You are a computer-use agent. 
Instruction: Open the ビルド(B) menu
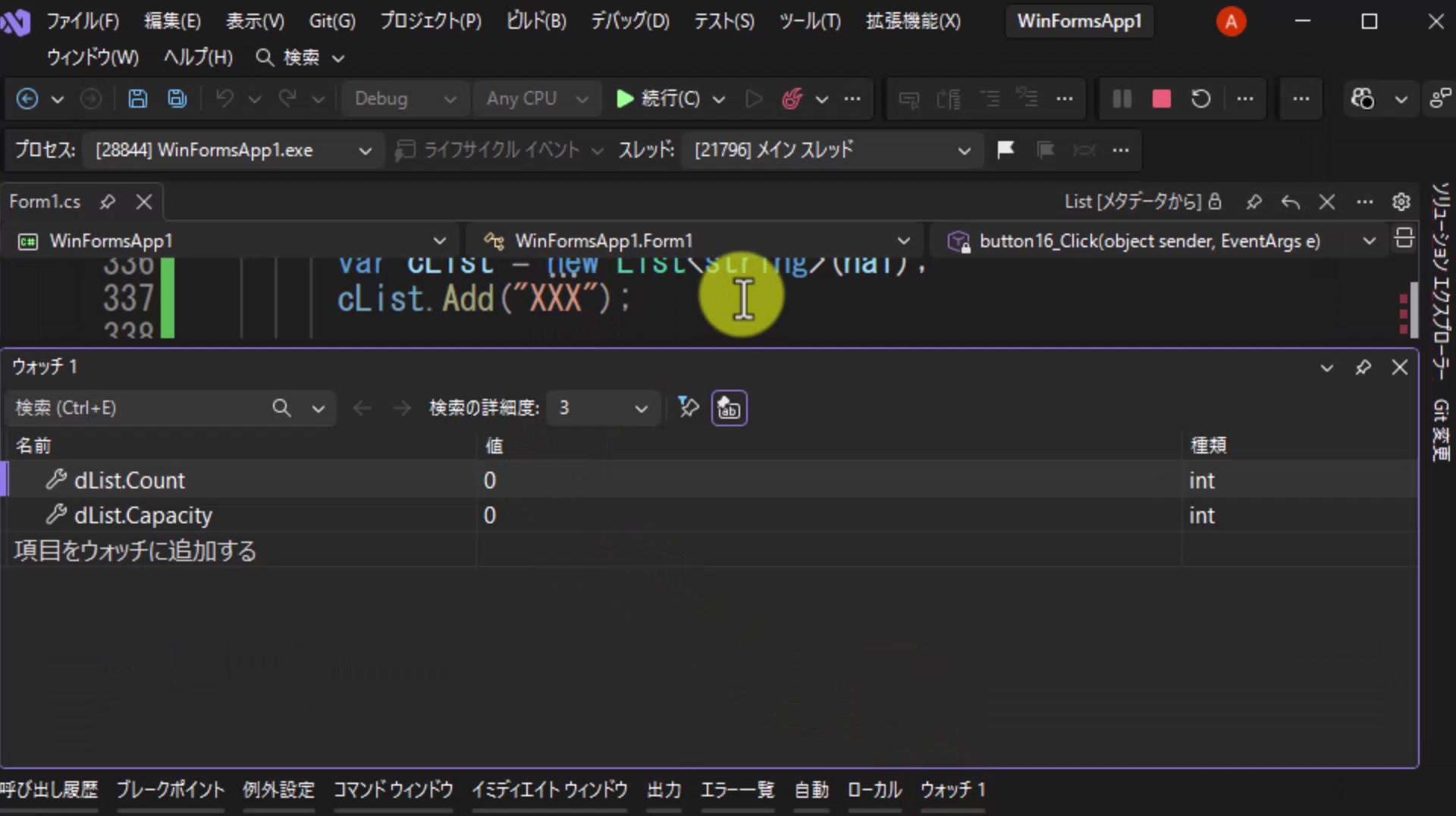coord(536,21)
